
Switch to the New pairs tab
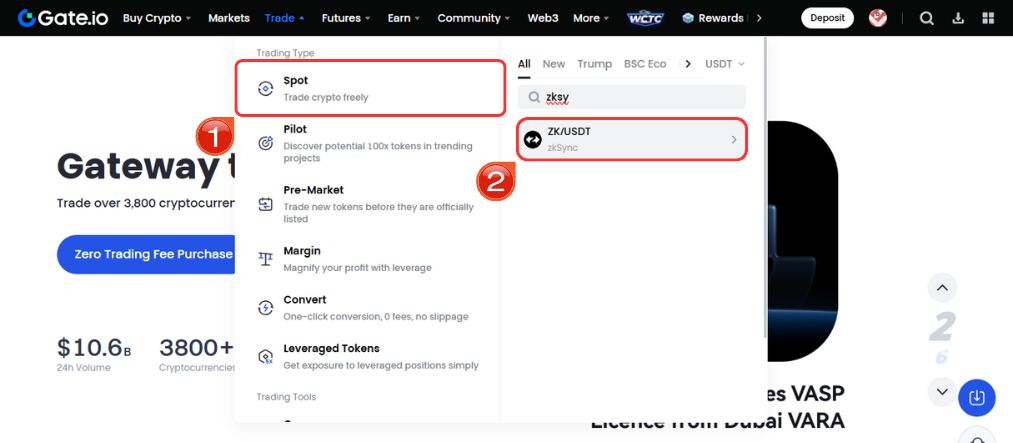tap(554, 64)
